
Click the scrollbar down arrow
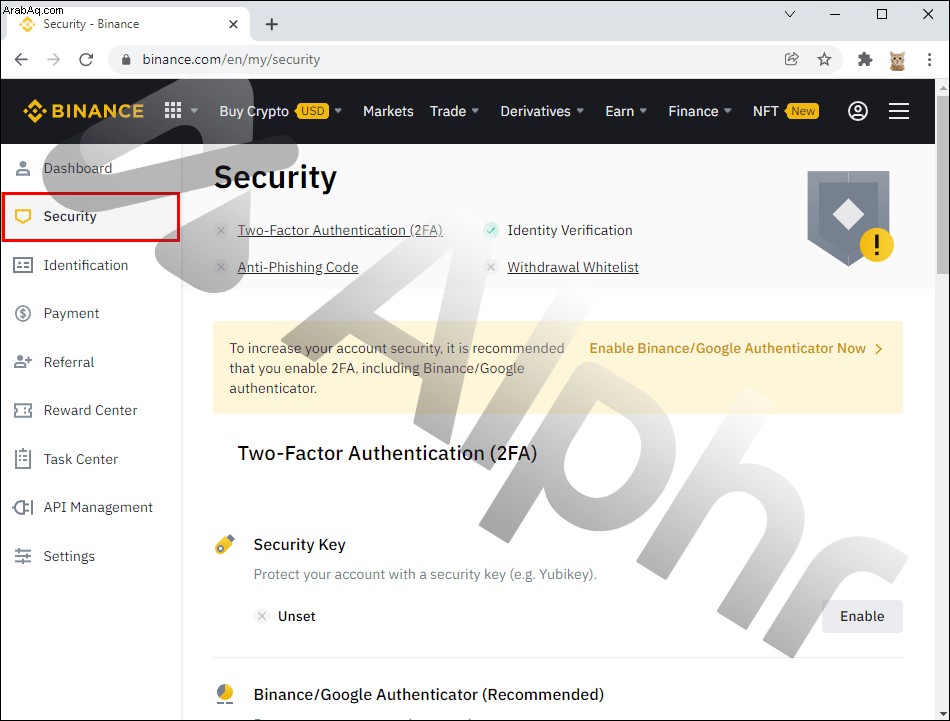tap(943, 714)
